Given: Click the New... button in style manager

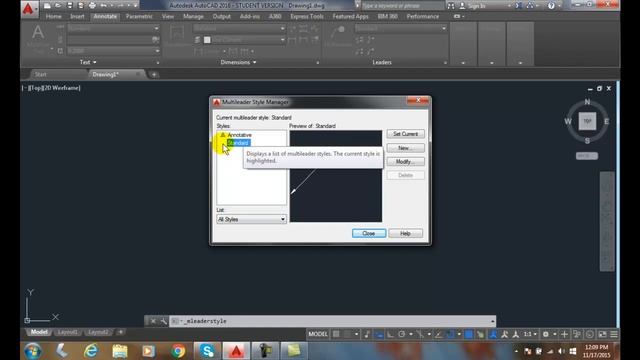Looking at the screenshot, I should coord(405,148).
